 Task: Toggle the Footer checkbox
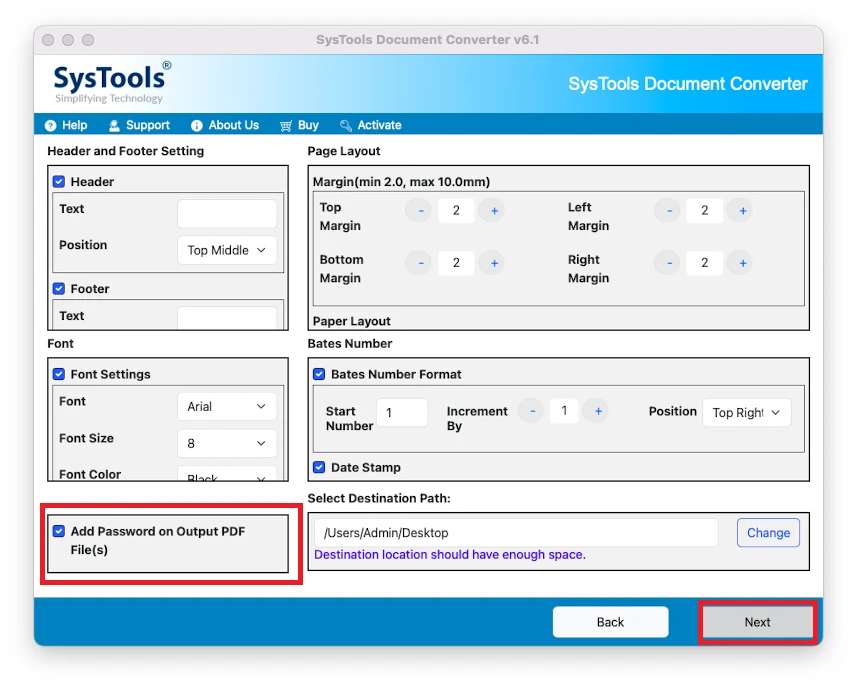[x=59, y=289]
